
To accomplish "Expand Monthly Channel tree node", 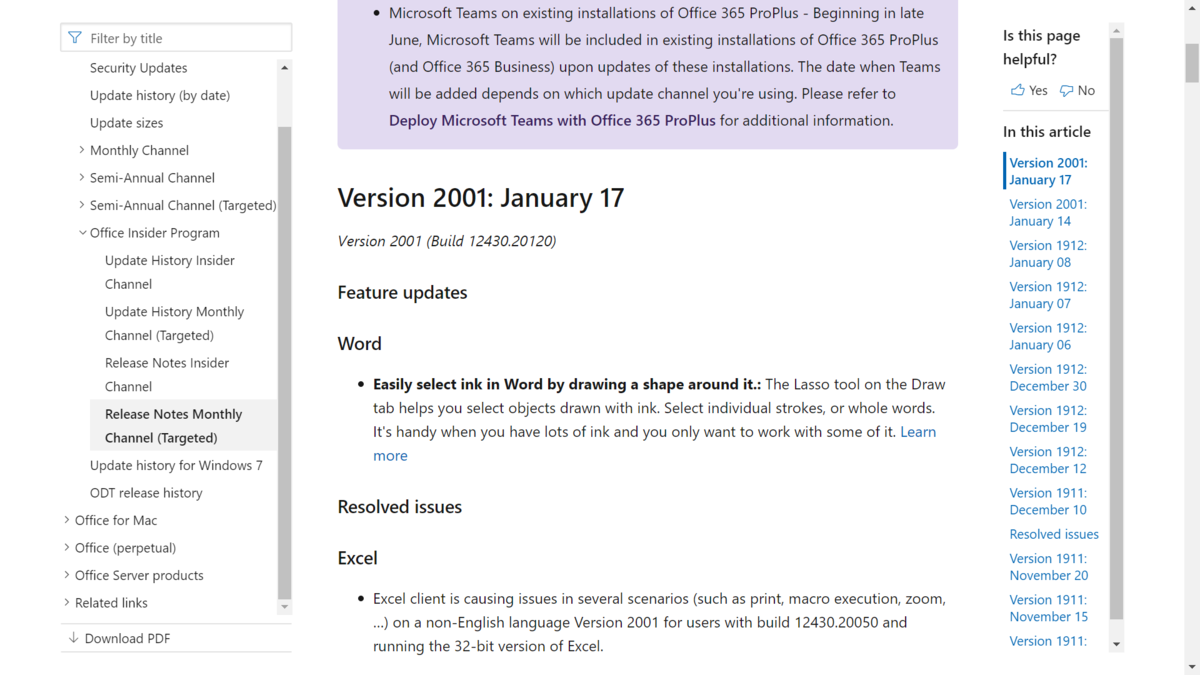I will pos(81,150).
